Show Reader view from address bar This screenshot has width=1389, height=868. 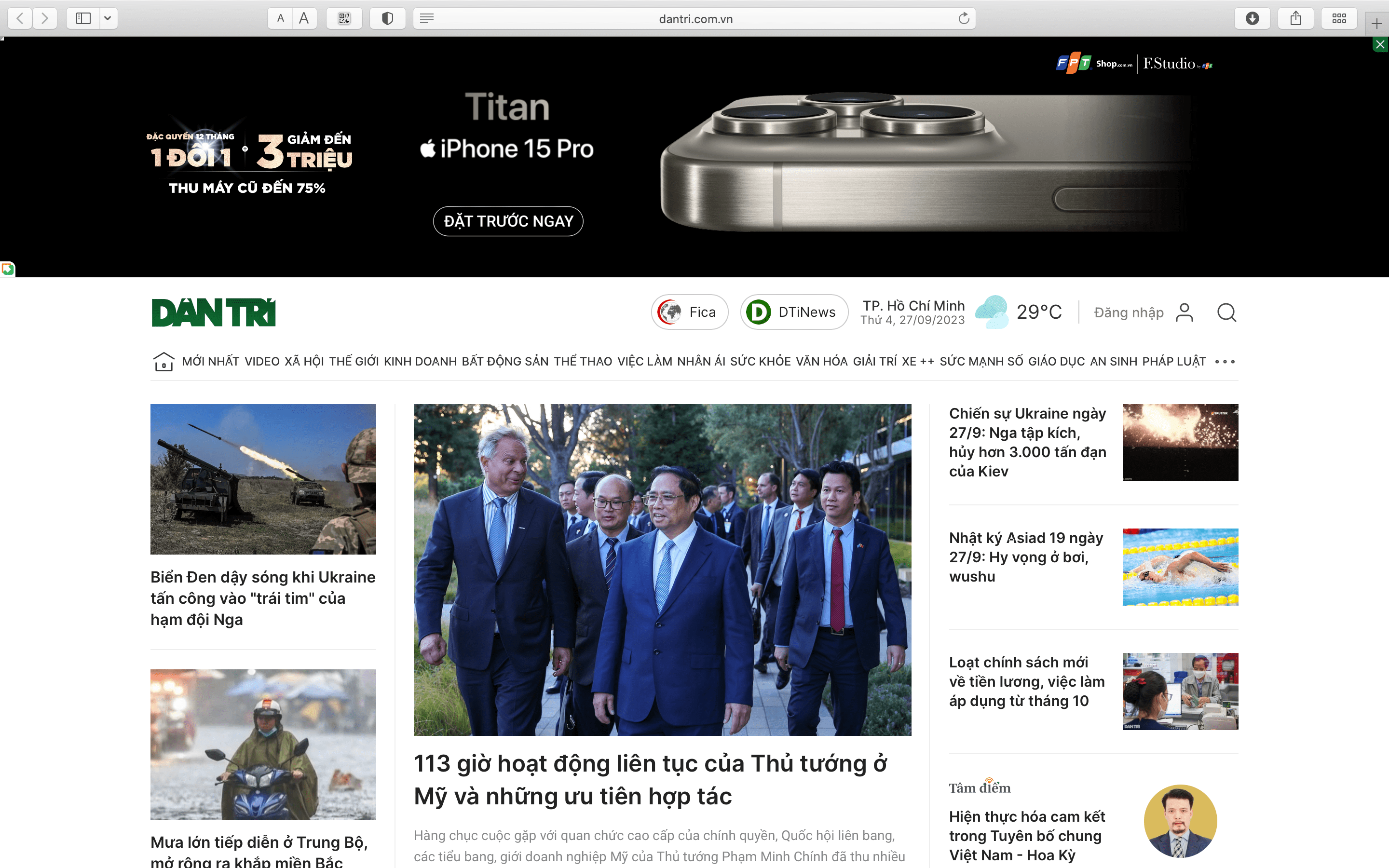pyautogui.click(x=426, y=18)
